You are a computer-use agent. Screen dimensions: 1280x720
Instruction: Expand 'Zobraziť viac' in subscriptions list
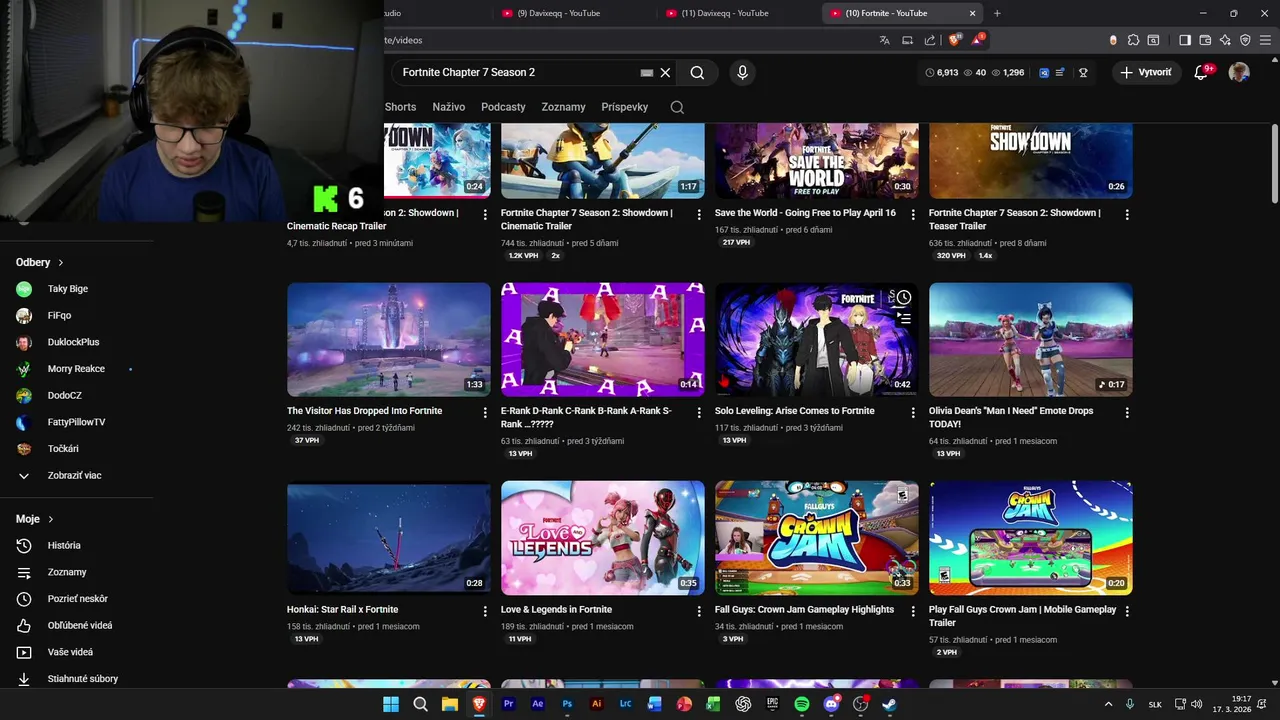coord(74,476)
